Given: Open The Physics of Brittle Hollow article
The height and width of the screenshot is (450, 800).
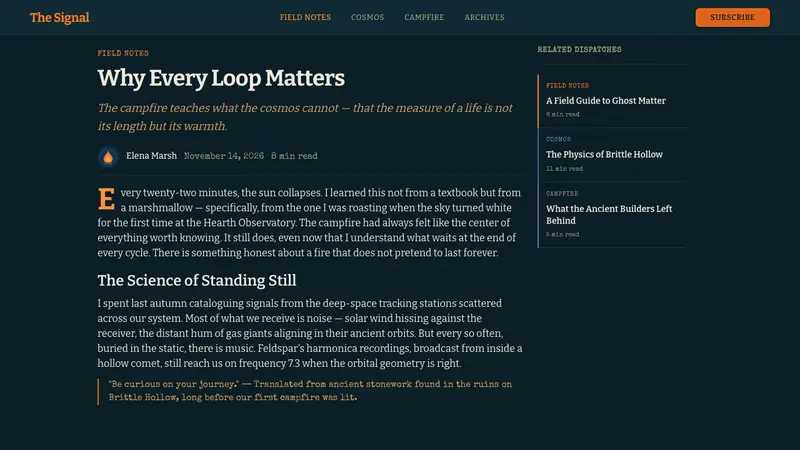Looking at the screenshot, I should point(604,154).
